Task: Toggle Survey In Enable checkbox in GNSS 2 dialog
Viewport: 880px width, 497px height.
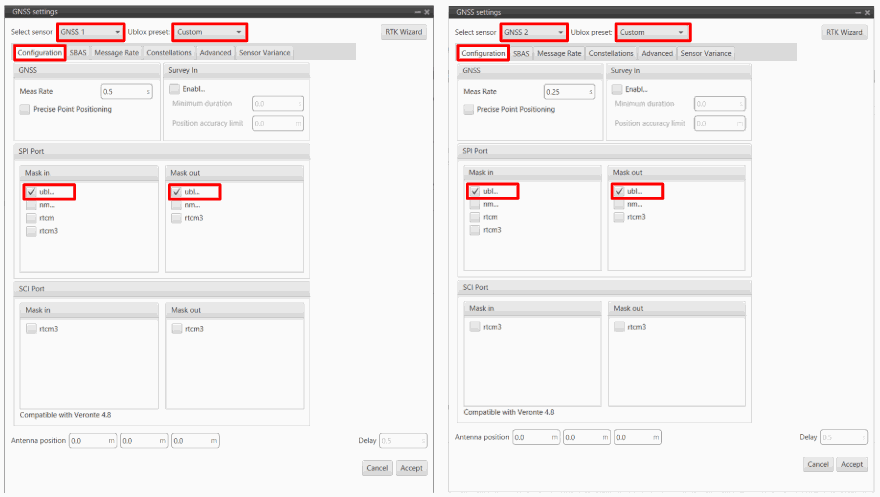Action: coord(617,89)
